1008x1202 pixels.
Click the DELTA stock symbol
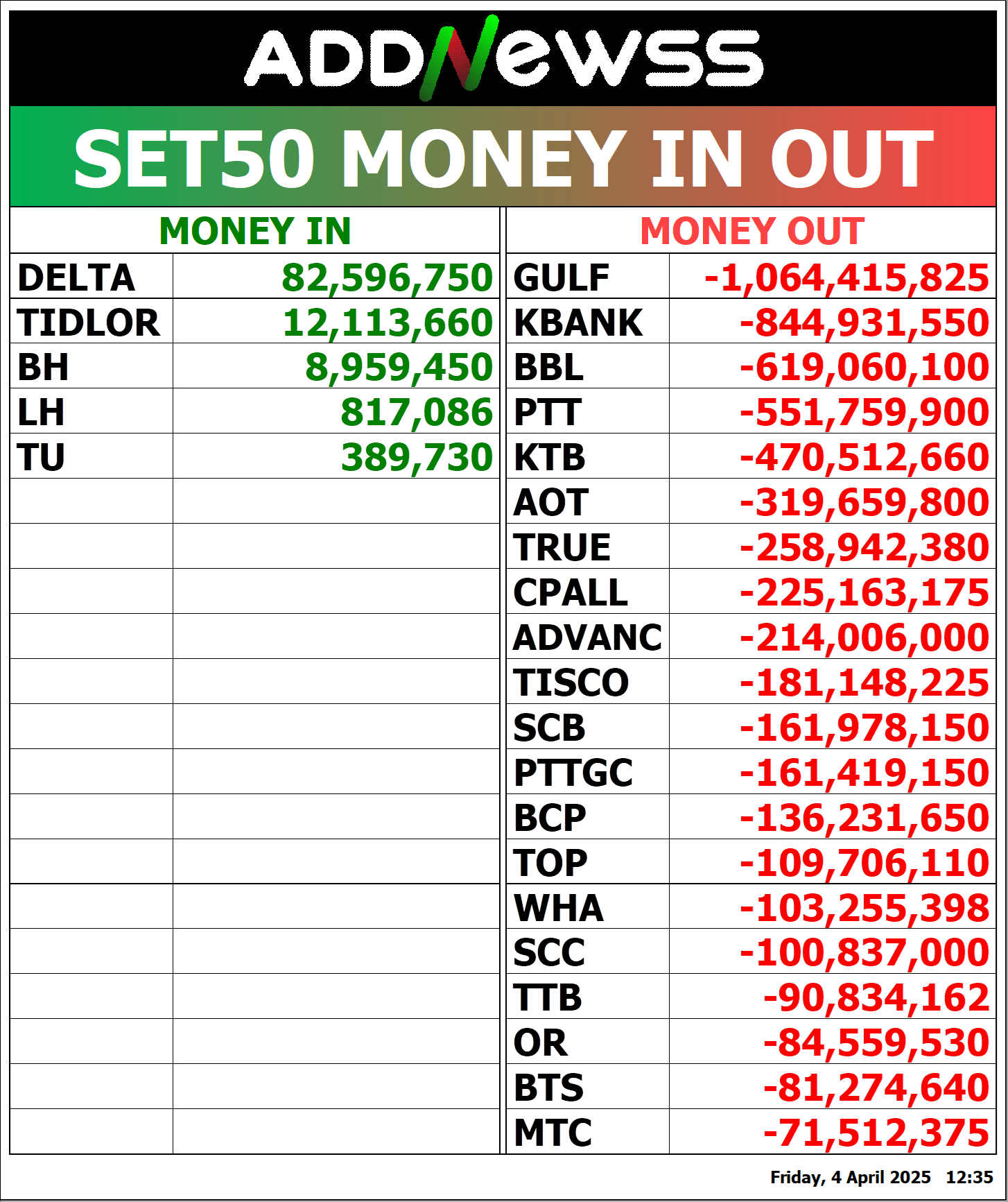pyautogui.click(x=76, y=277)
